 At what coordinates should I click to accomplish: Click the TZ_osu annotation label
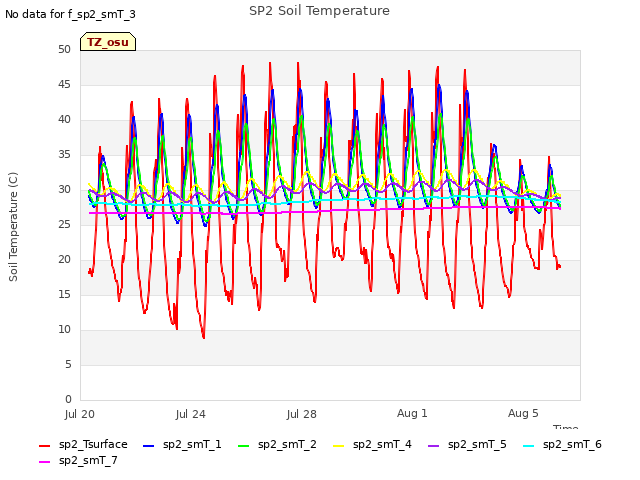(108, 42)
